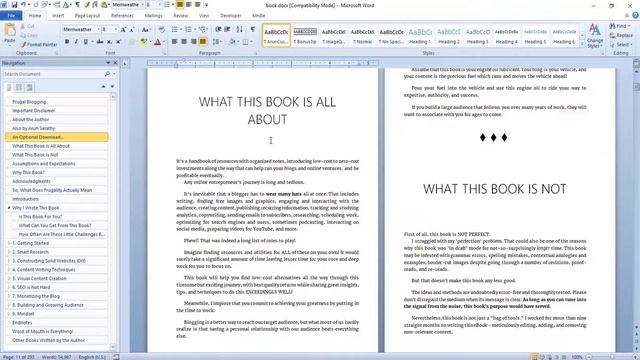640x360 pixels.
Task: Click the Numbering list icon
Action: [188, 29]
